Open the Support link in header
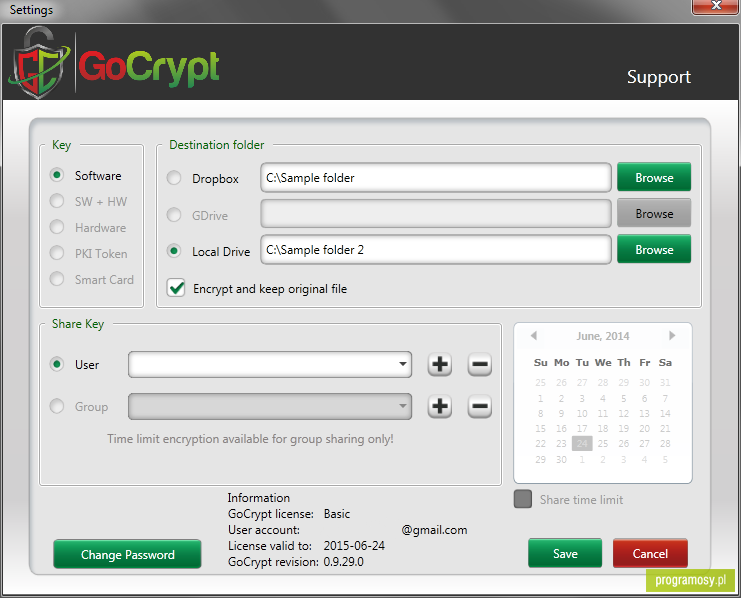 [x=659, y=78]
